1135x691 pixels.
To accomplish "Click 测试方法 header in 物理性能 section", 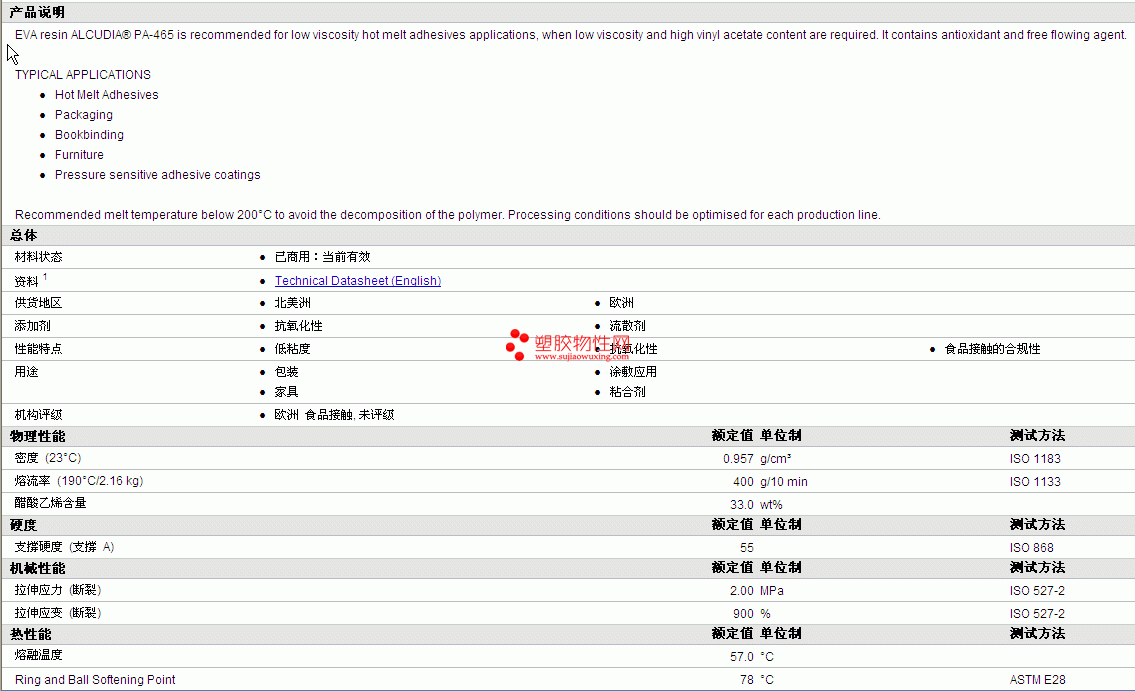I will [1037, 436].
